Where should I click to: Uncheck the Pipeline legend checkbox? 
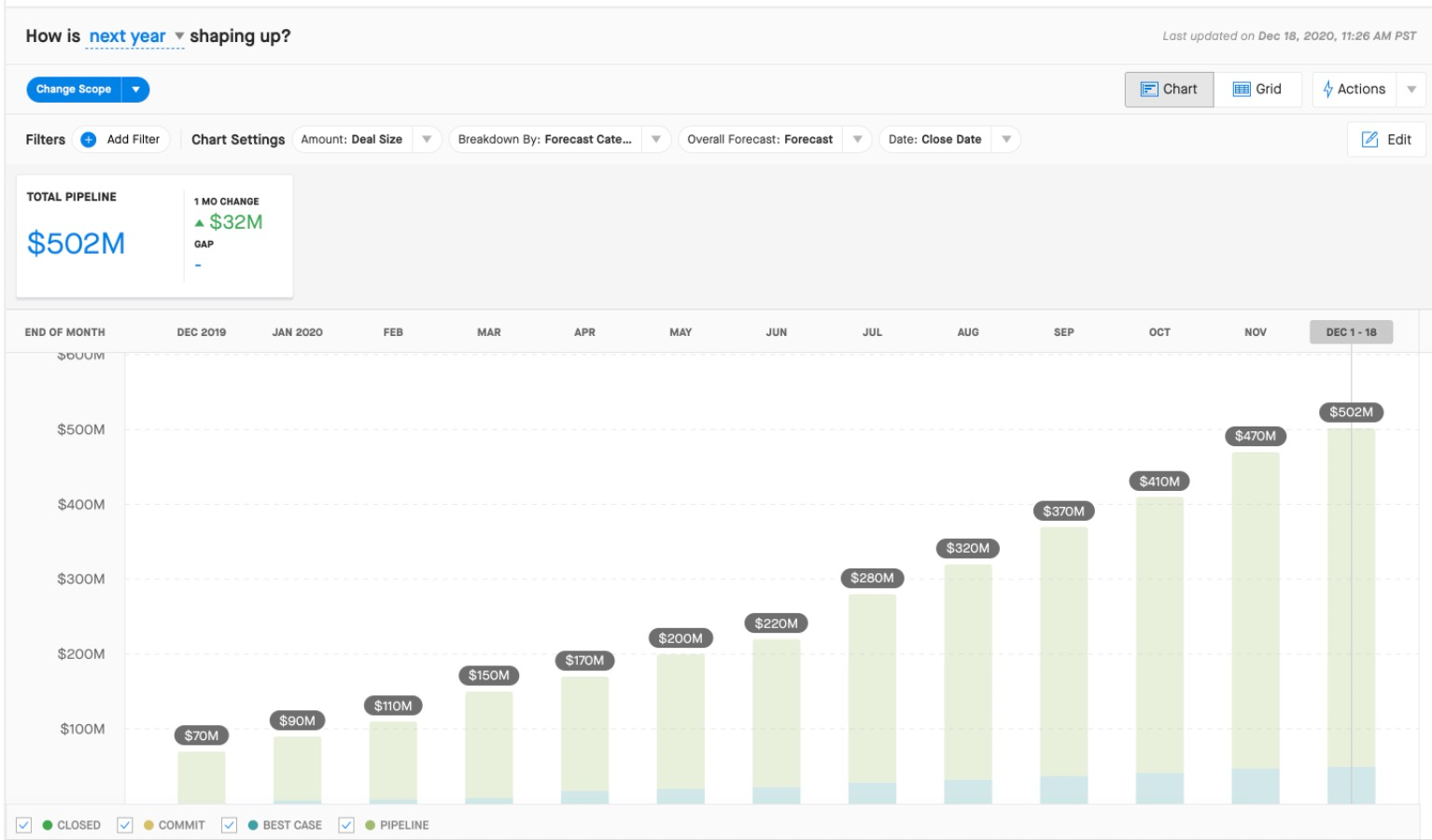[346, 825]
